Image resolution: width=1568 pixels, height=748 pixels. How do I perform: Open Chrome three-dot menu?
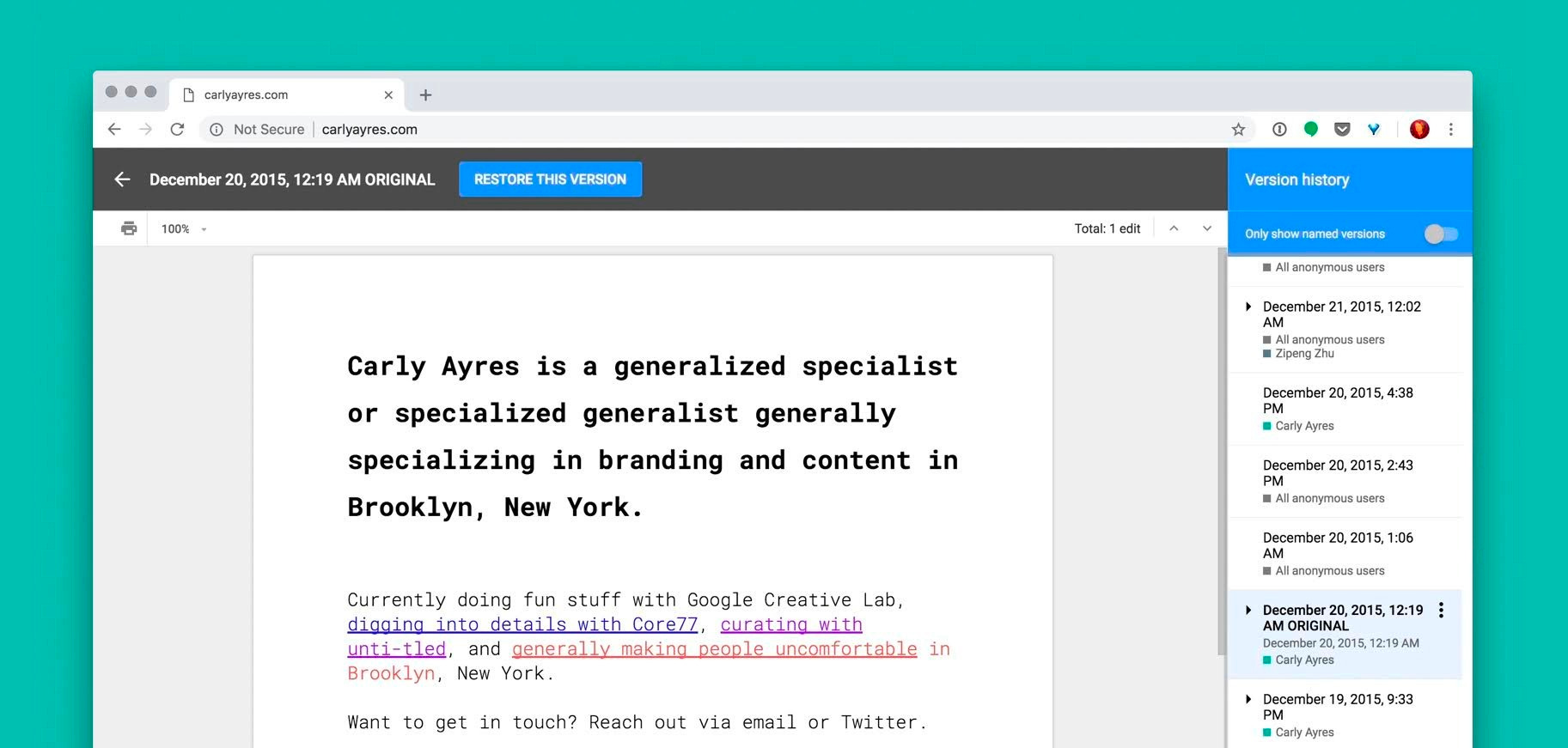tap(1451, 130)
